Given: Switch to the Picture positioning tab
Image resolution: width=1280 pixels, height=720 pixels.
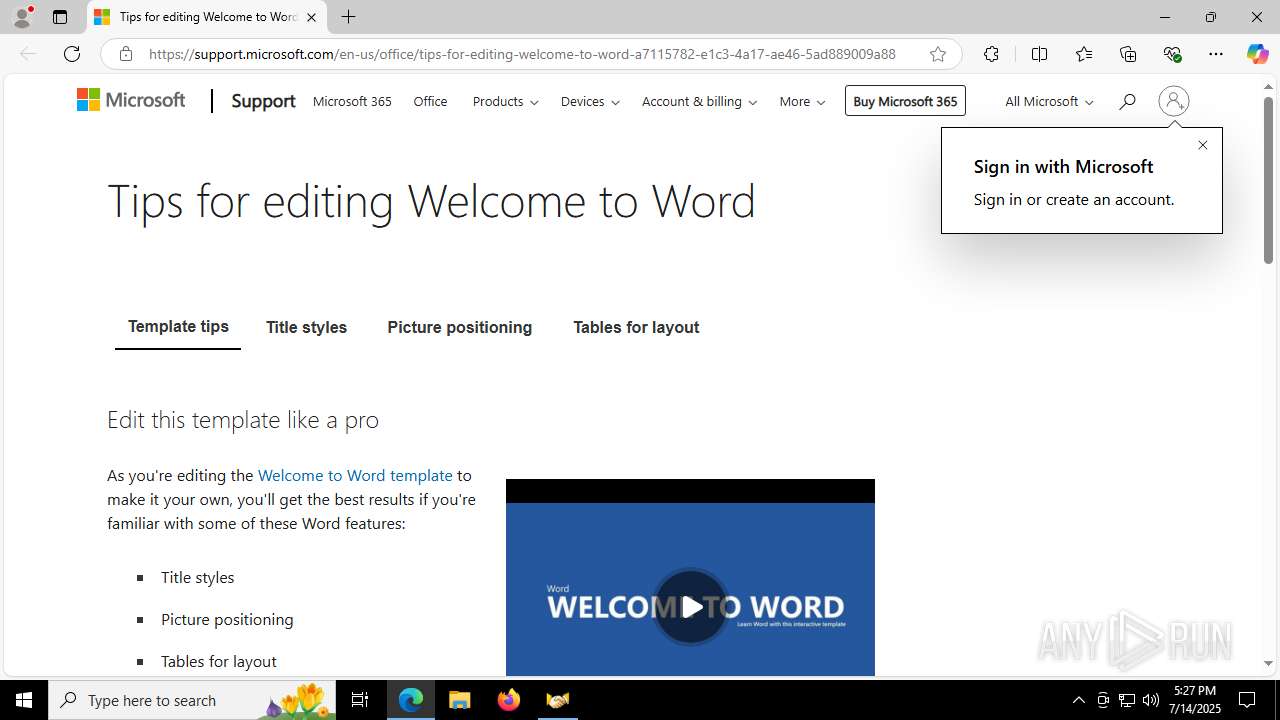Looking at the screenshot, I should [x=460, y=327].
